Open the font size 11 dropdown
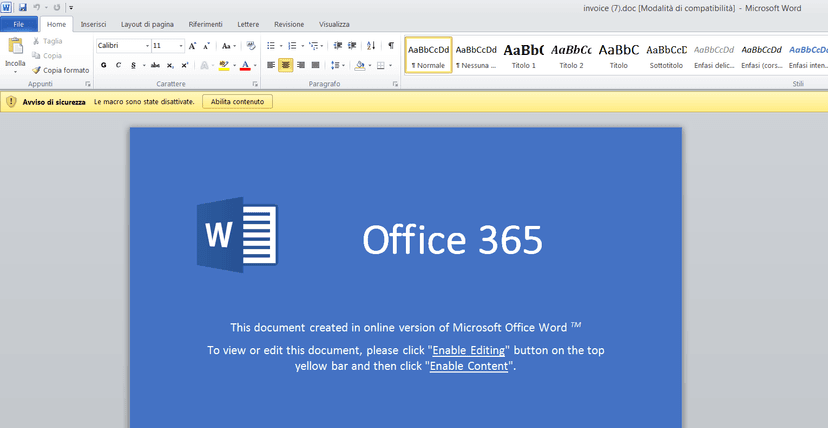This screenshot has width=828, height=428. click(181, 46)
